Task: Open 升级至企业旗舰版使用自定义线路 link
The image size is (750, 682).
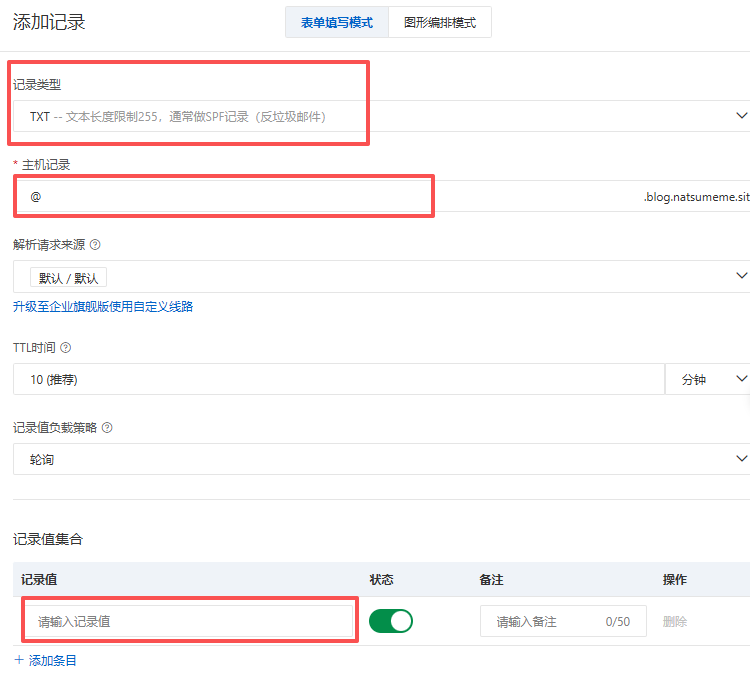Action: pyautogui.click(x=103, y=307)
